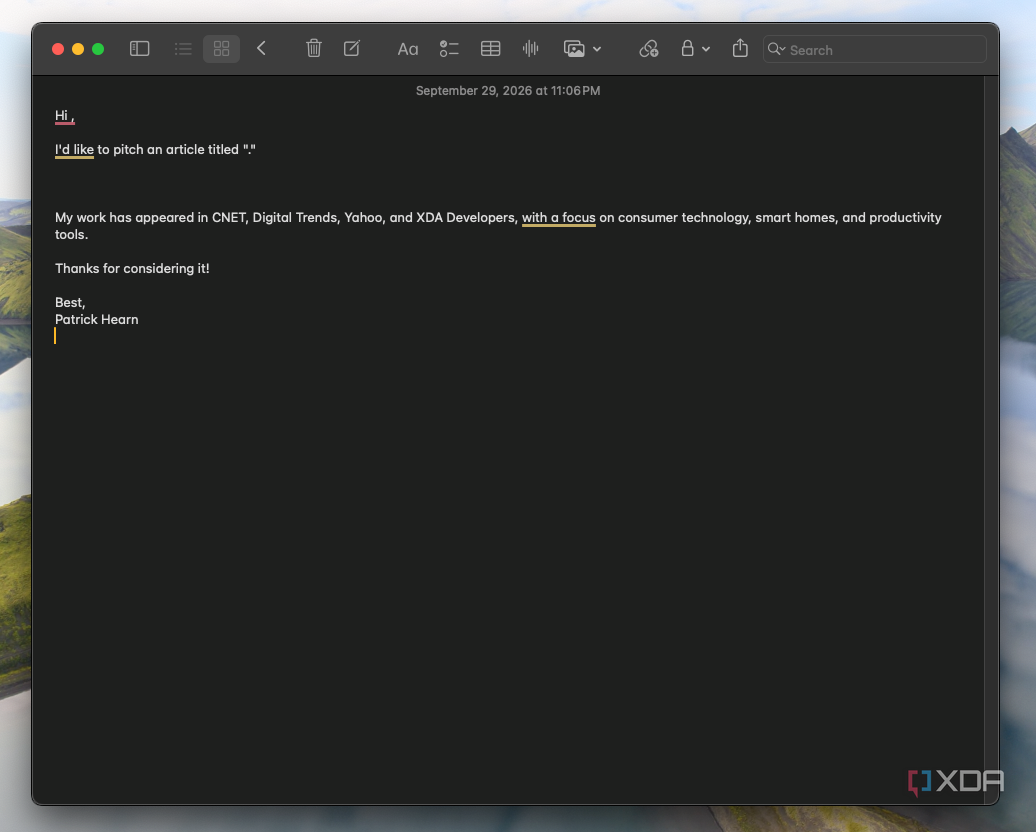Image resolution: width=1036 pixels, height=832 pixels.
Task: Click the words "XDA Developers"
Action: click(x=466, y=218)
